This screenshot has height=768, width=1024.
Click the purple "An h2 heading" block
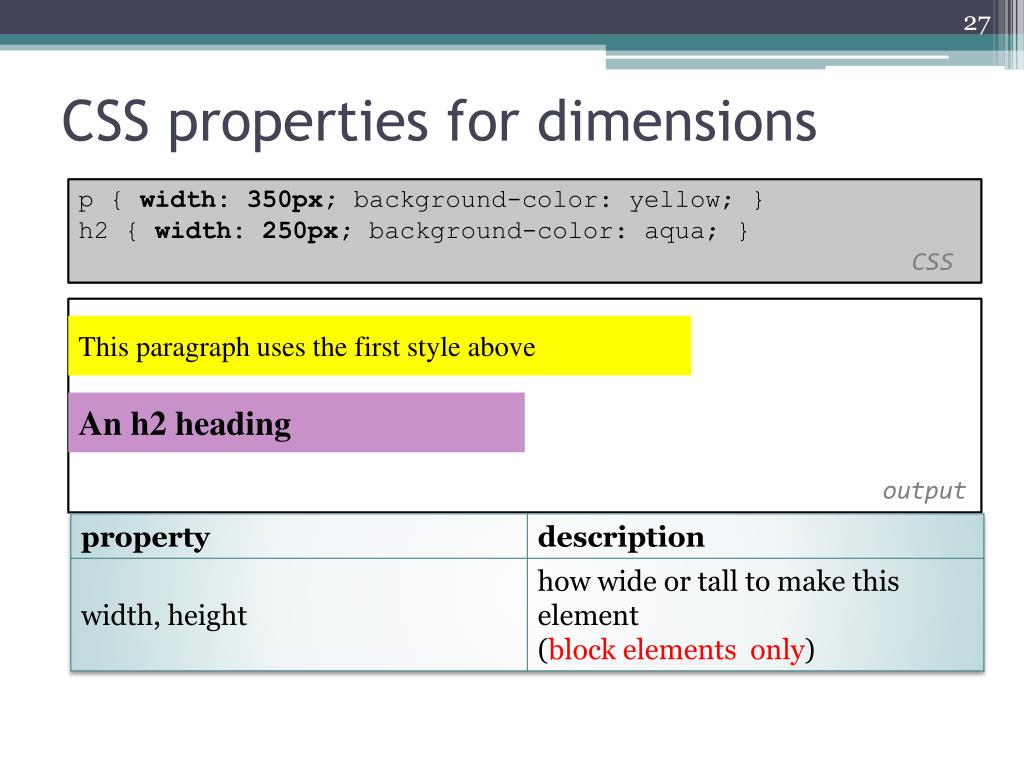coord(296,423)
